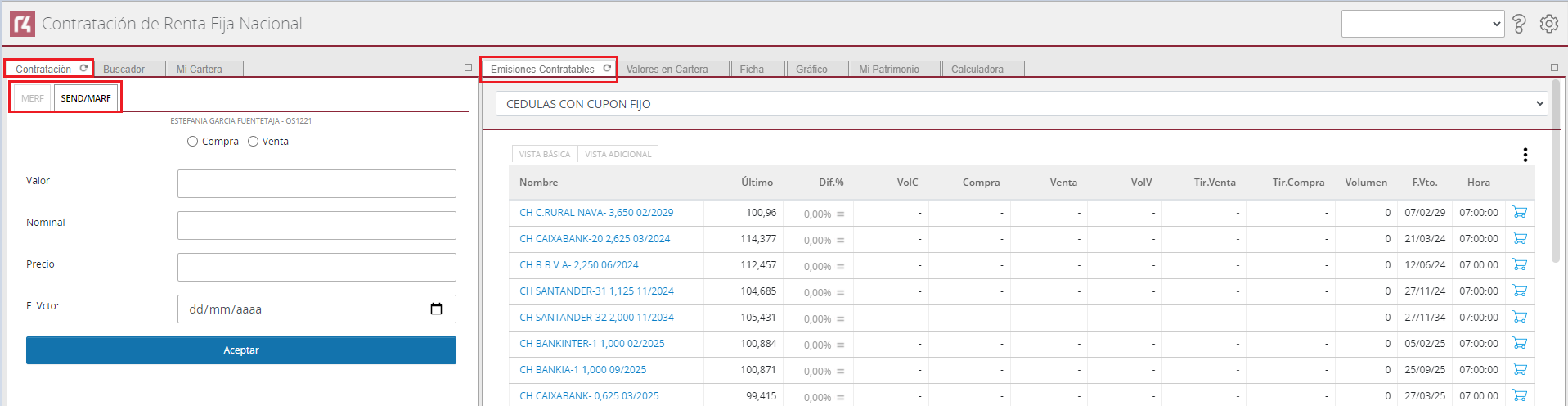Click into the Precio input field

tap(317, 267)
